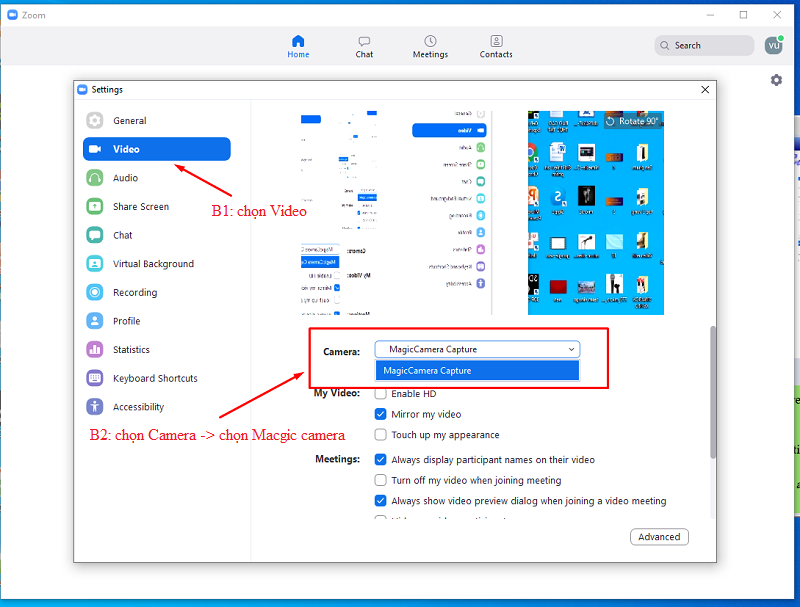Toggle Always display participant names checkbox
800x607 pixels.
coord(380,460)
